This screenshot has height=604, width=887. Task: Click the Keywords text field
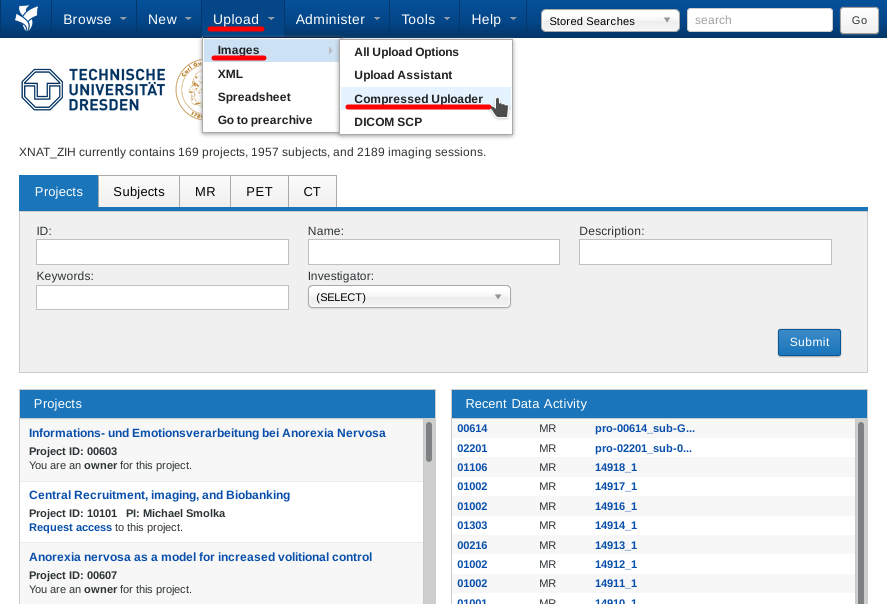162,298
